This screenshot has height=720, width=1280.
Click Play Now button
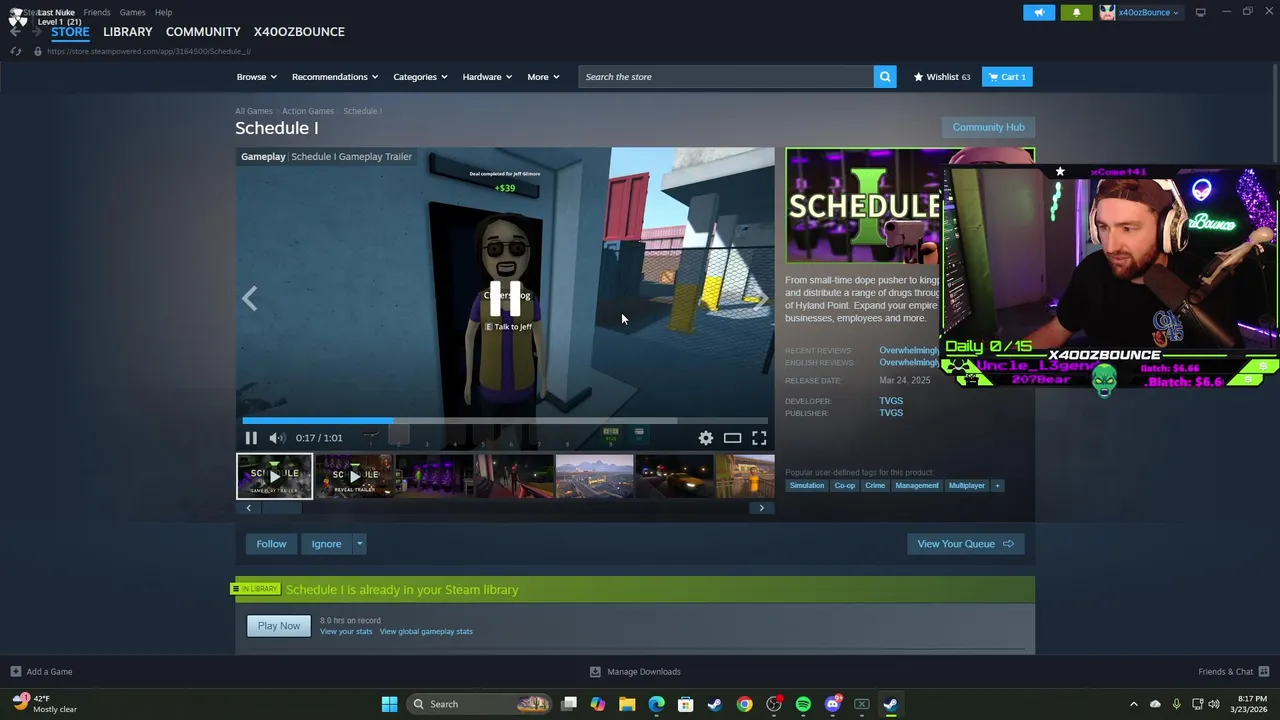click(x=279, y=626)
